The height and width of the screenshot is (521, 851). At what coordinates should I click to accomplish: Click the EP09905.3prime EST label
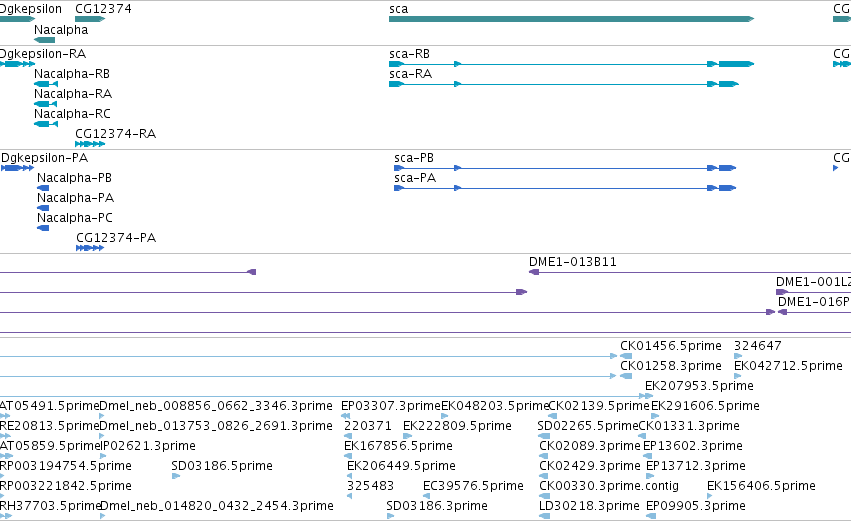point(696,507)
